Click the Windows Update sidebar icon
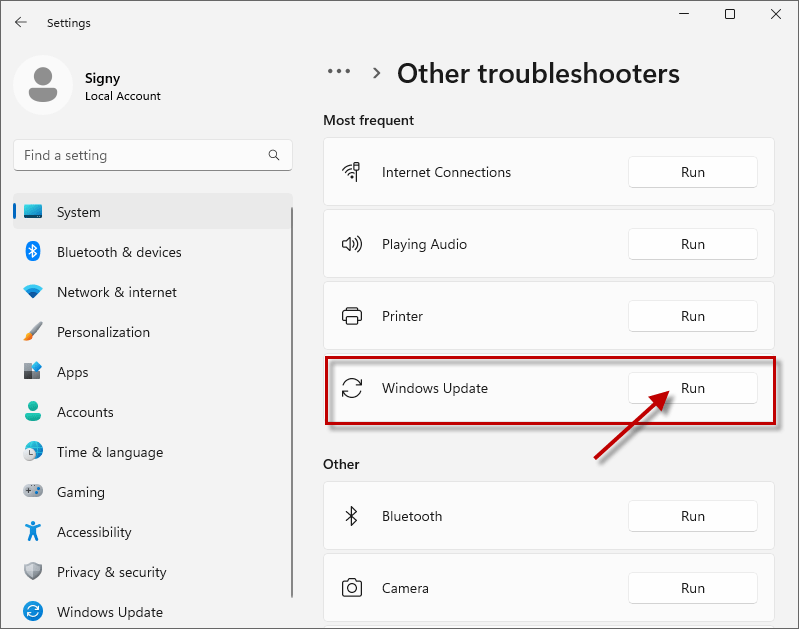 [33, 611]
